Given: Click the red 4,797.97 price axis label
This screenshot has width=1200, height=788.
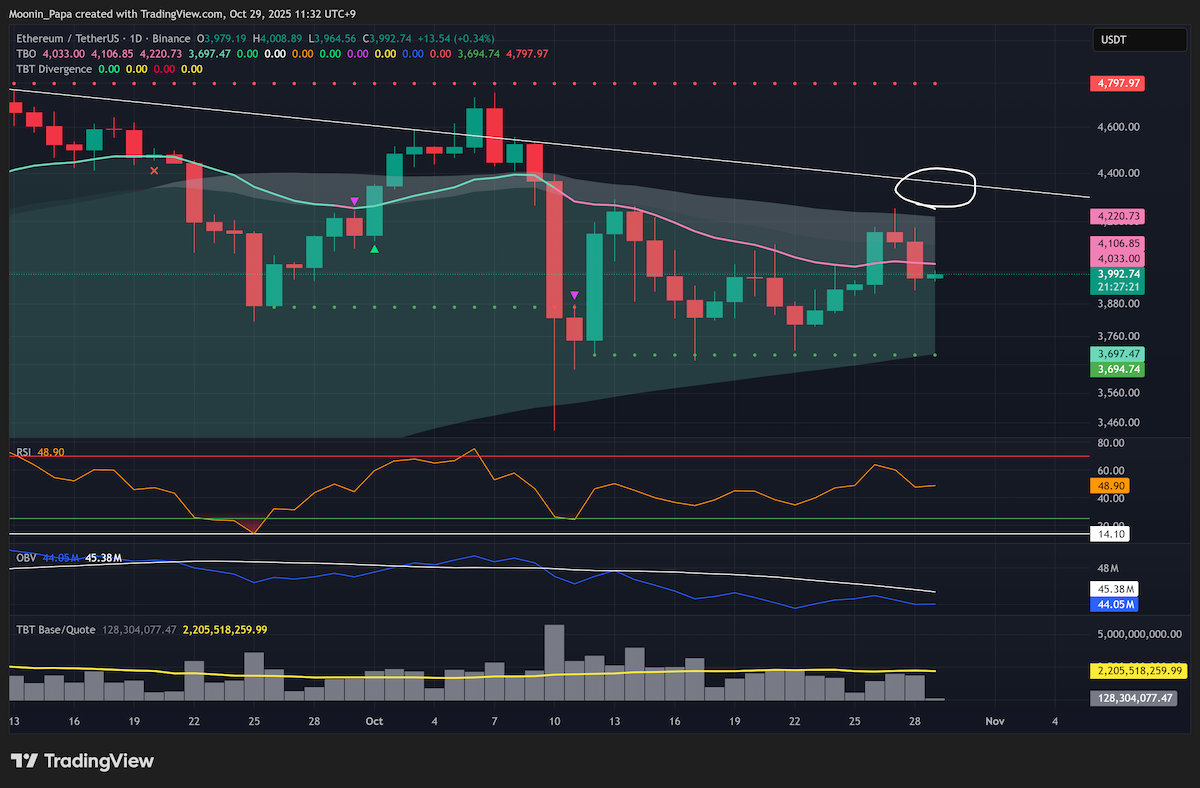Looking at the screenshot, I should point(1116,83).
